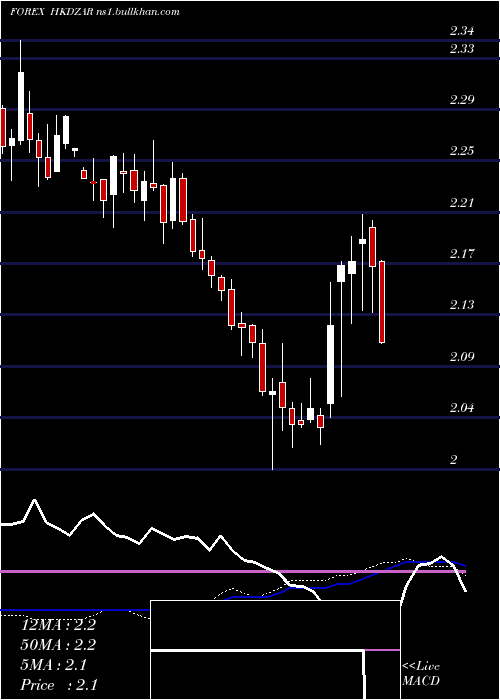Select the 2.33 price axis label
The width and height of the screenshot is (500, 700).
click(462, 48)
